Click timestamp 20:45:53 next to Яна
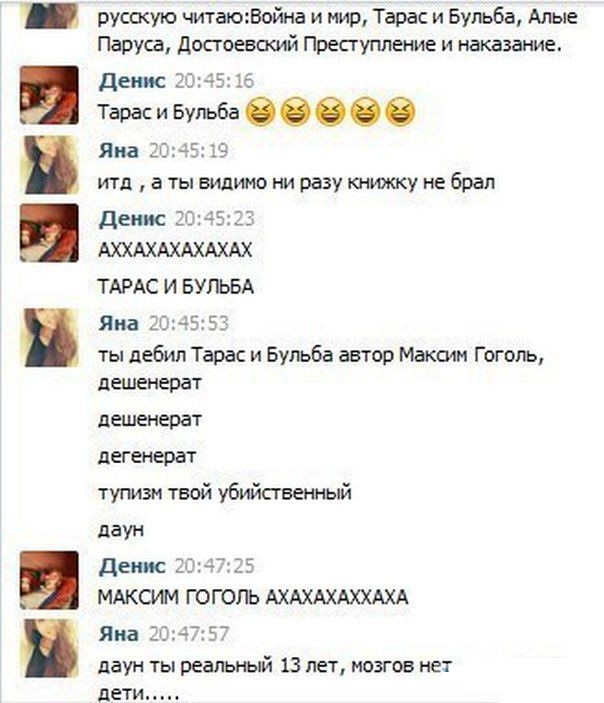The image size is (604, 703). [x=189, y=324]
